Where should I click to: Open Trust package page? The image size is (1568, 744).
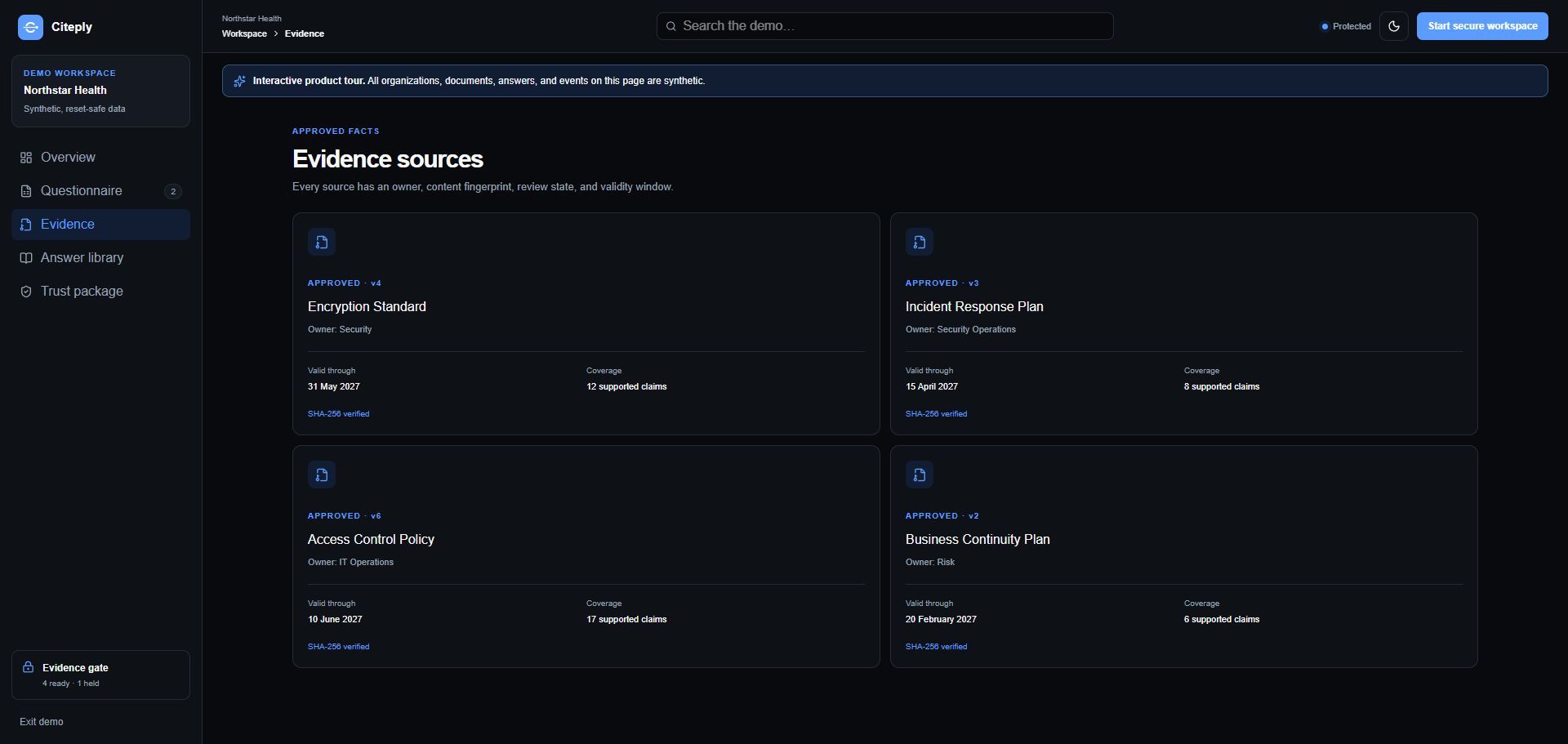[x=100, y=292]
